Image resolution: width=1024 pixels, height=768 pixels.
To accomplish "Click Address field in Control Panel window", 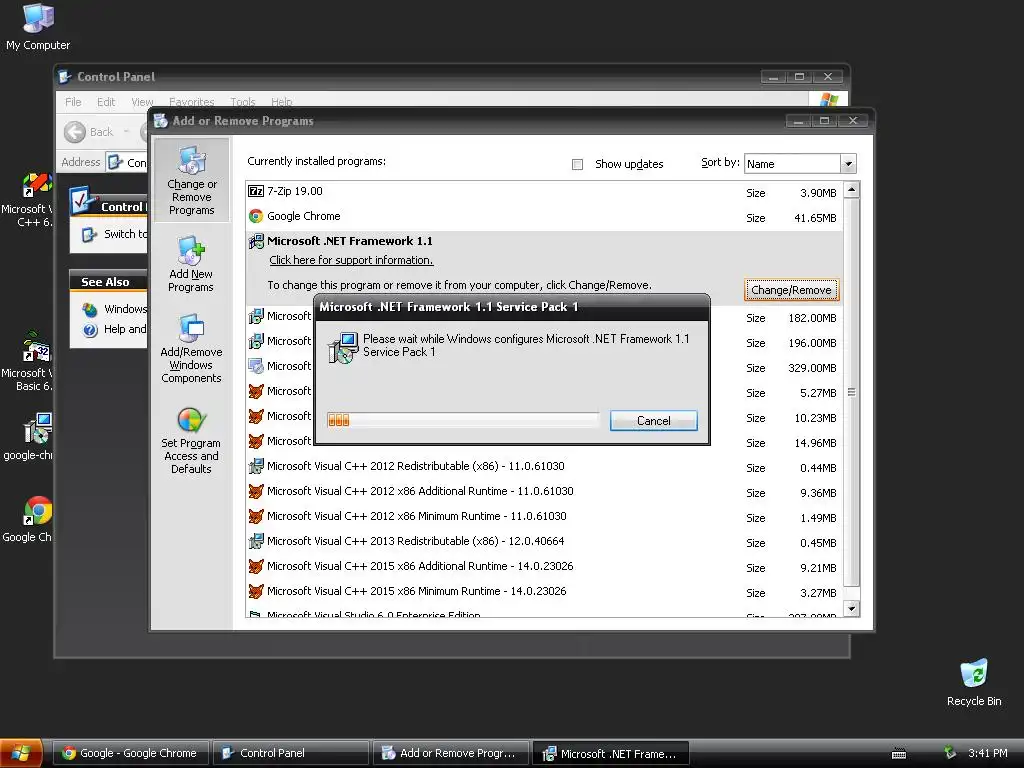I will click(x=127, y=162).
